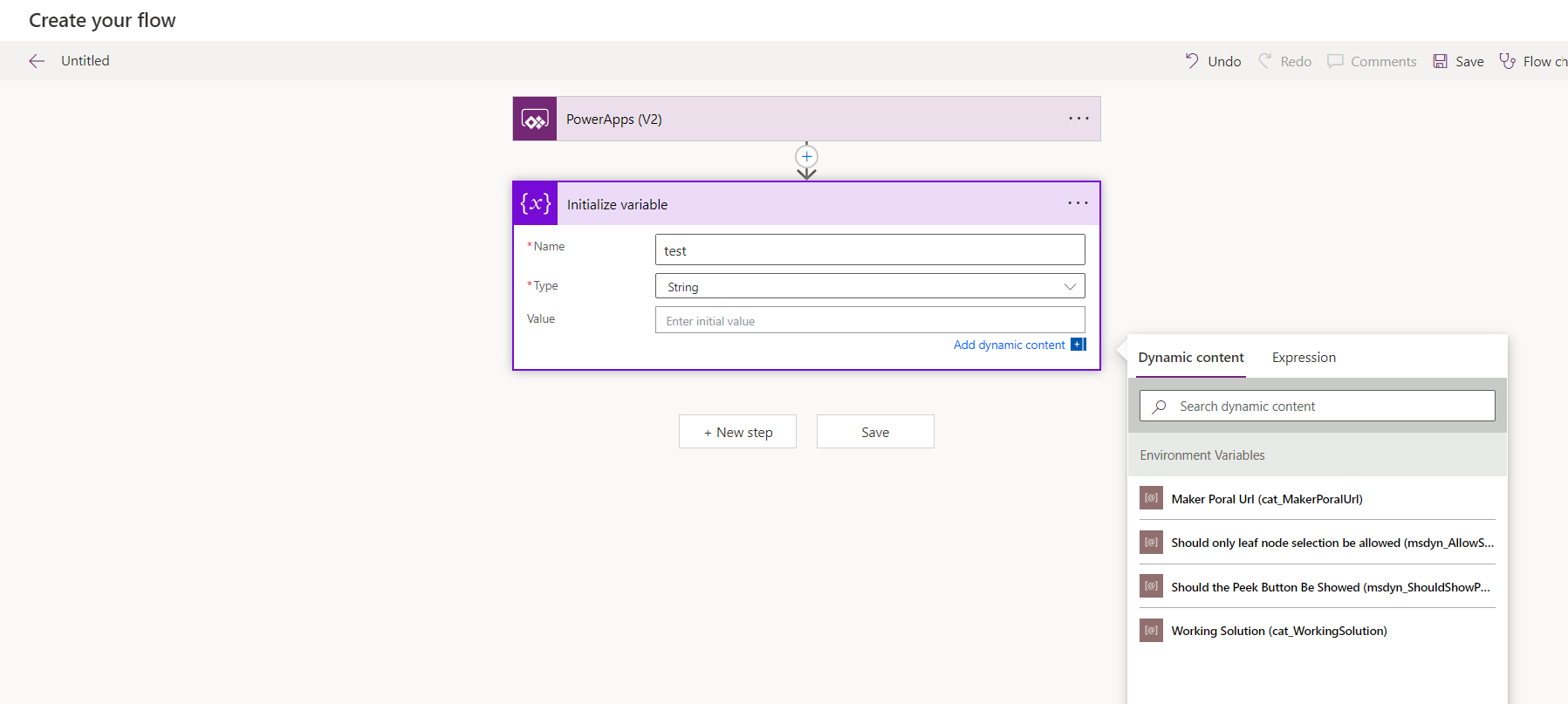Click the Redo label in toolbar
This screenshot has height=704, width=1568.
coord(1296,62)
